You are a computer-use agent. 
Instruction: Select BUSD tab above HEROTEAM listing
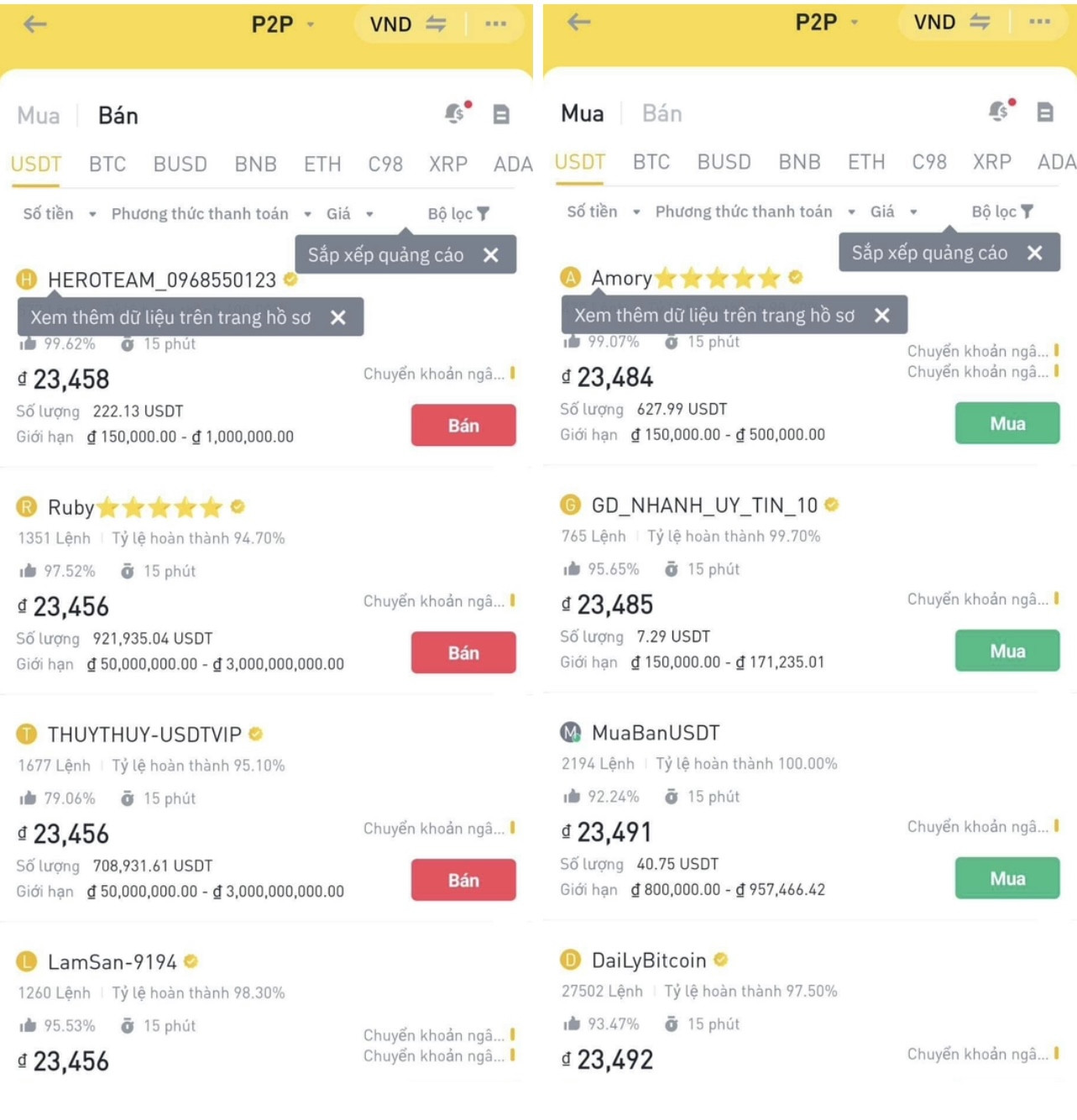(180, 164)
